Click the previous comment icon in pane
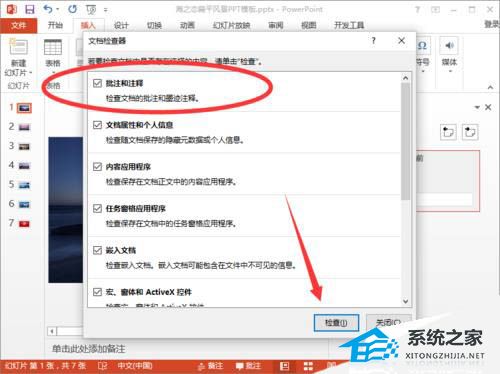Viewport: 500px width, 374px height. tap(448, 132)
